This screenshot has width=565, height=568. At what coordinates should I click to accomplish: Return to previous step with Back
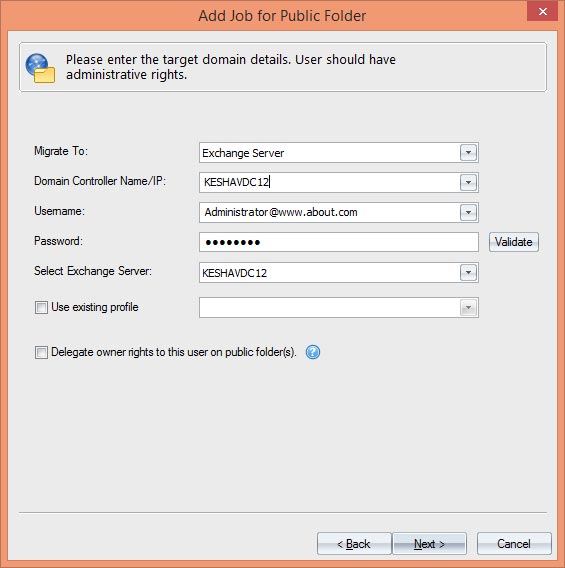354,544
